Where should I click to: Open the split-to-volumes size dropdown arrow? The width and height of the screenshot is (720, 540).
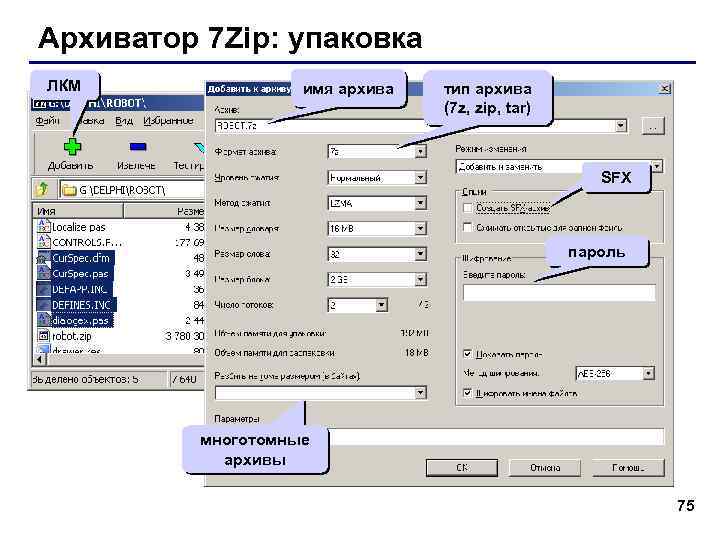pyautogui.click(x=420, y=393)
